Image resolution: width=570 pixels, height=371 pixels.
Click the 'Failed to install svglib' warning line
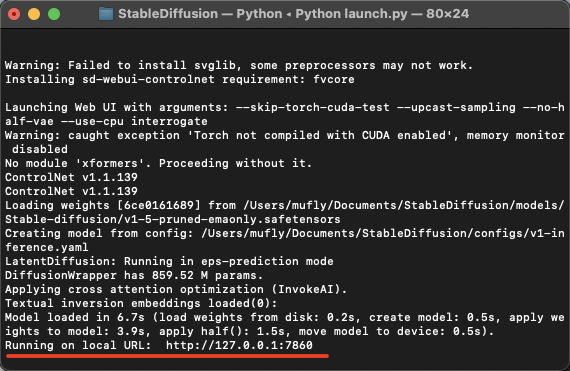[x=238, y=65]
